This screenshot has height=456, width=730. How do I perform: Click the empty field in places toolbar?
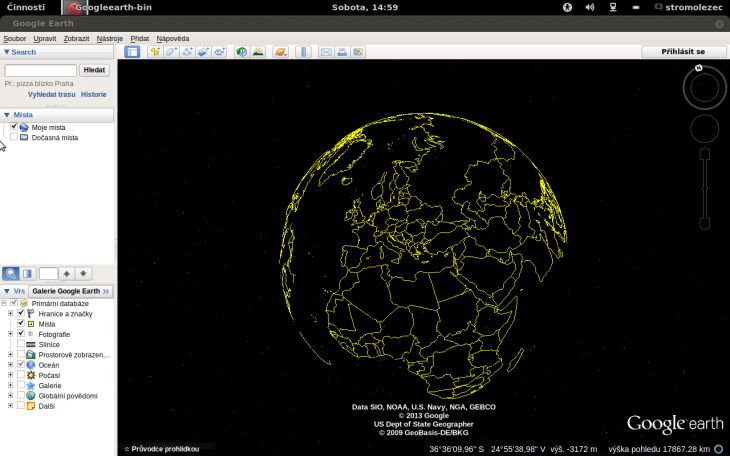tap(48, 273)
